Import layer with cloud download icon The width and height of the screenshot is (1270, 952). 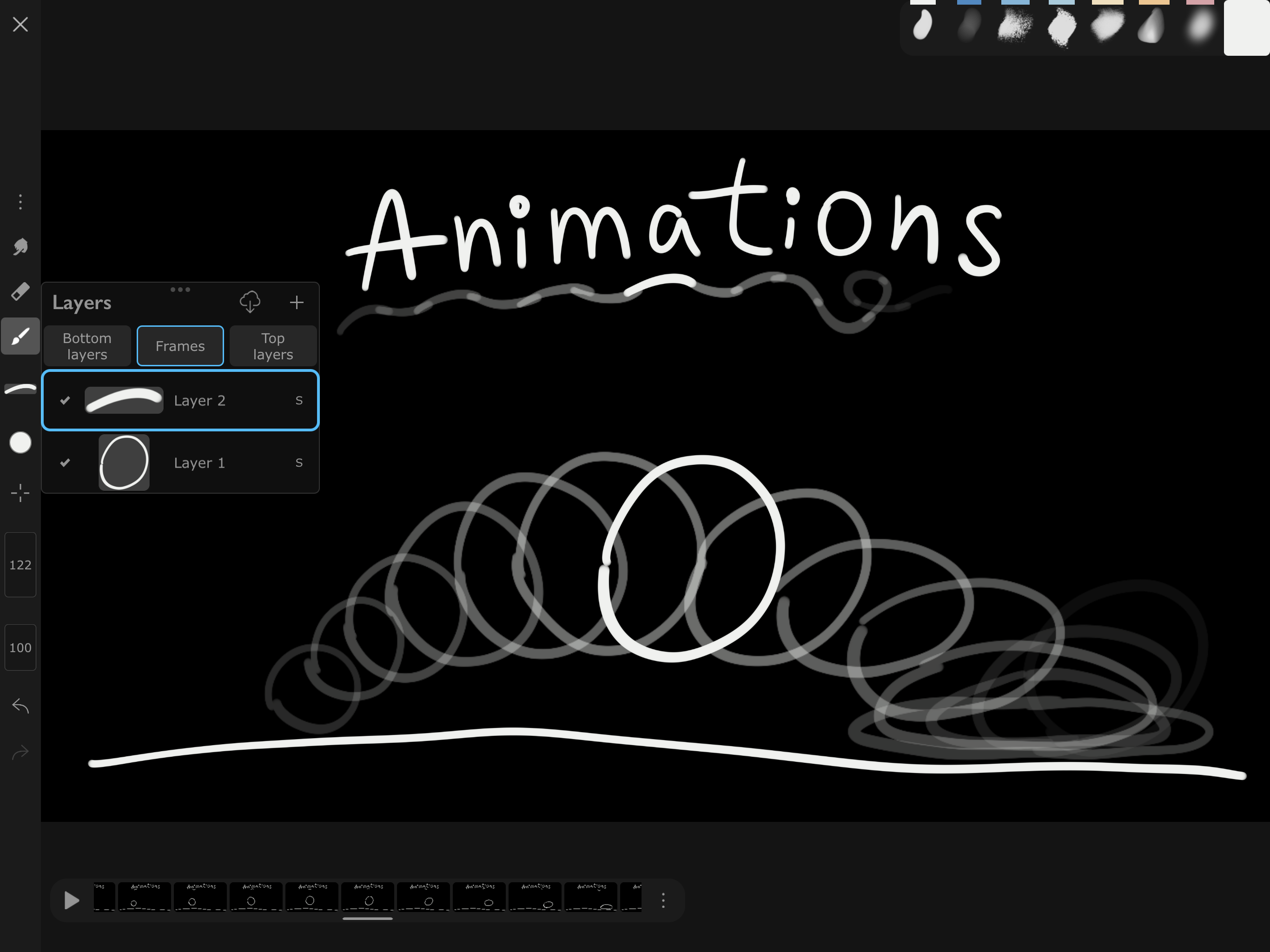click(x=250, y=302)
